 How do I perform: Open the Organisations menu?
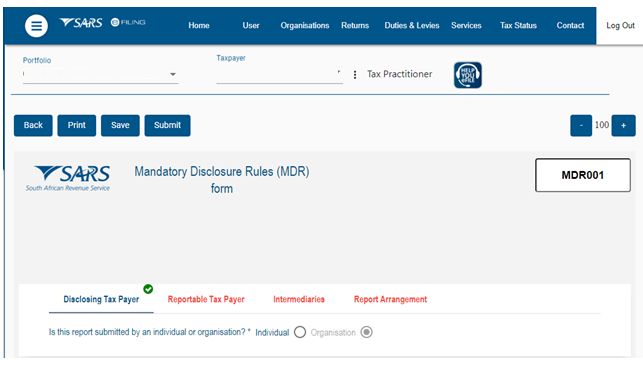[305, 25]
